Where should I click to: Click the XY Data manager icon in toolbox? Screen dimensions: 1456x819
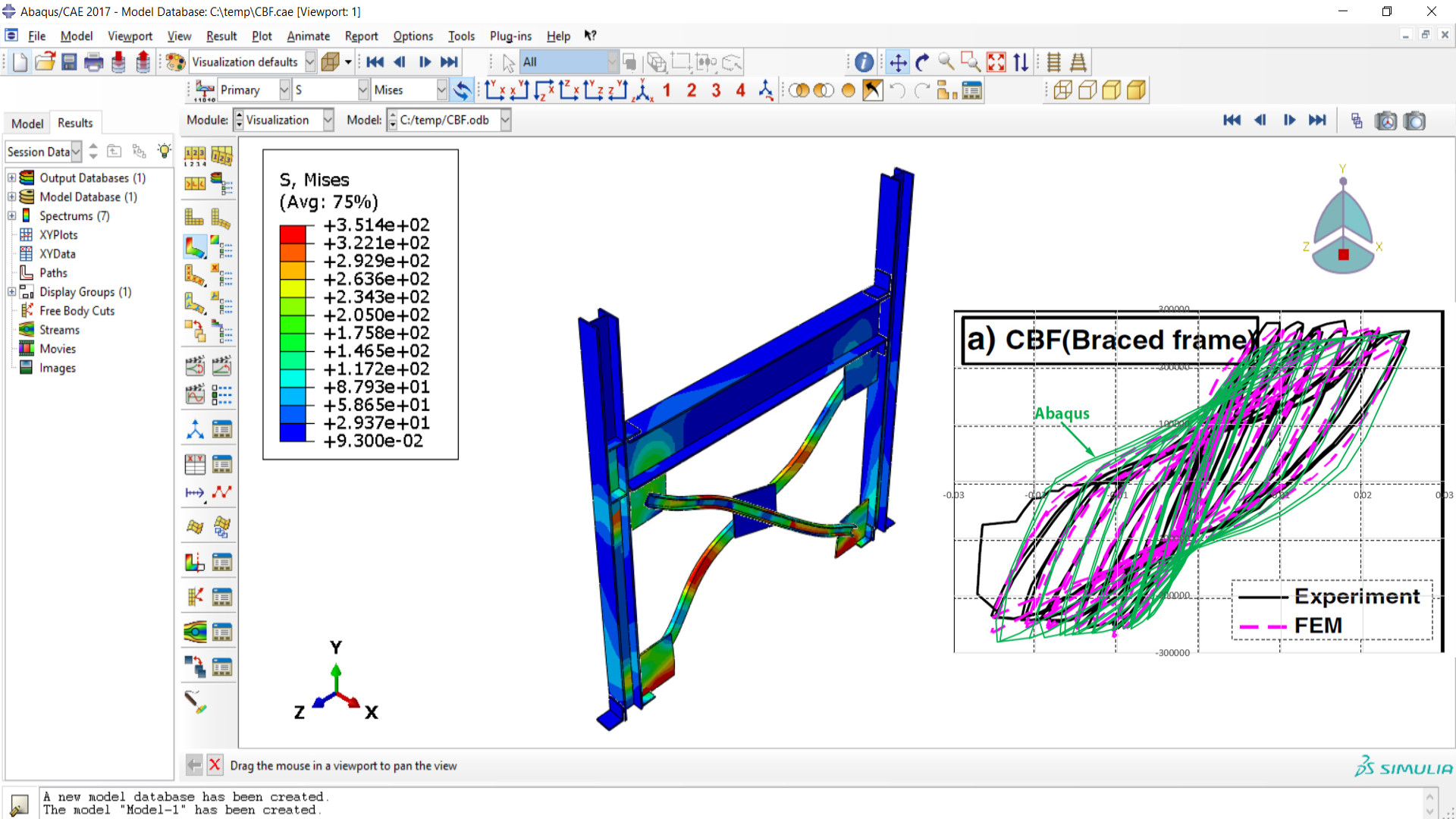point(221,464)
